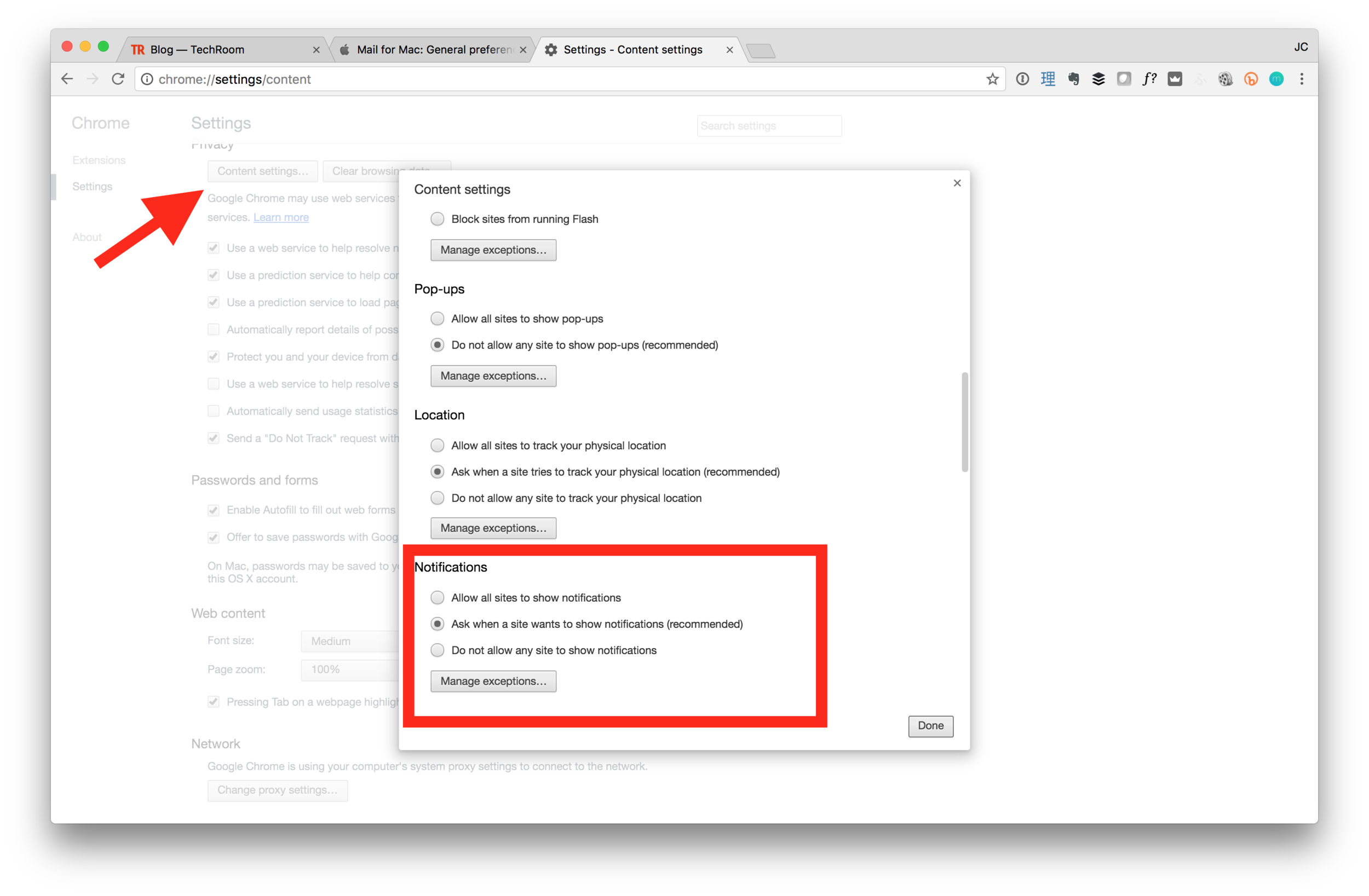Open Manage exceptions for Flash

click(x=493, y=250)
